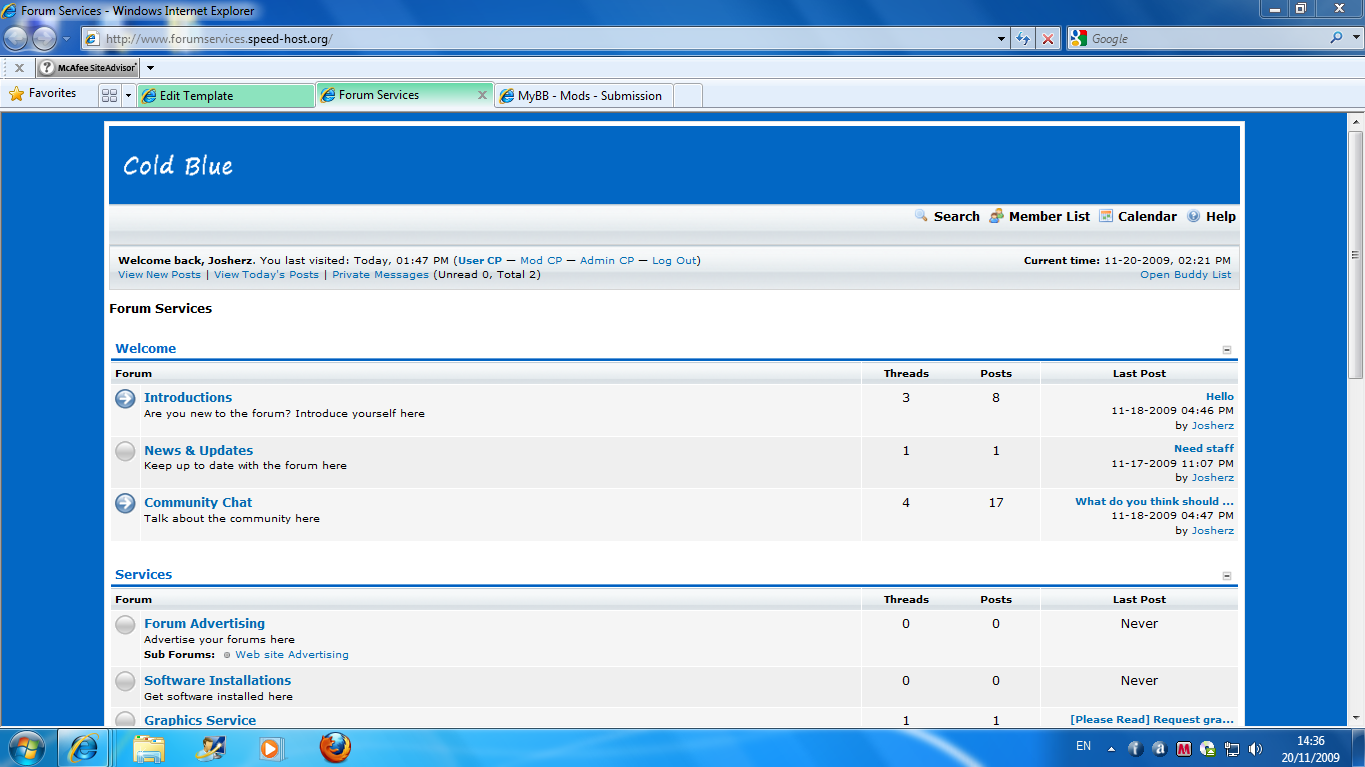Click the Help question mark icon

click(x=1193, y=216)
